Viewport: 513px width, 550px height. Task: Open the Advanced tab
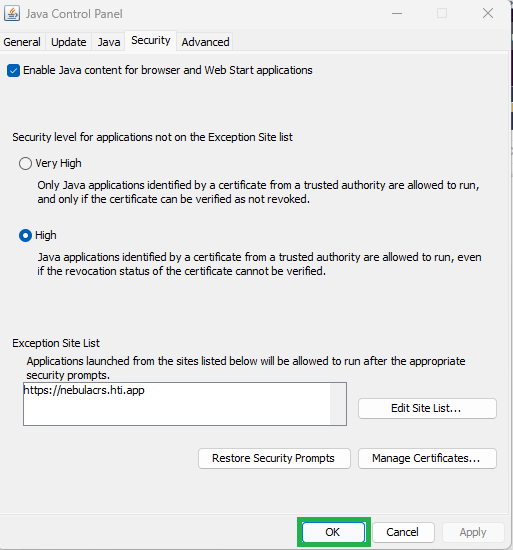point(205,42)
